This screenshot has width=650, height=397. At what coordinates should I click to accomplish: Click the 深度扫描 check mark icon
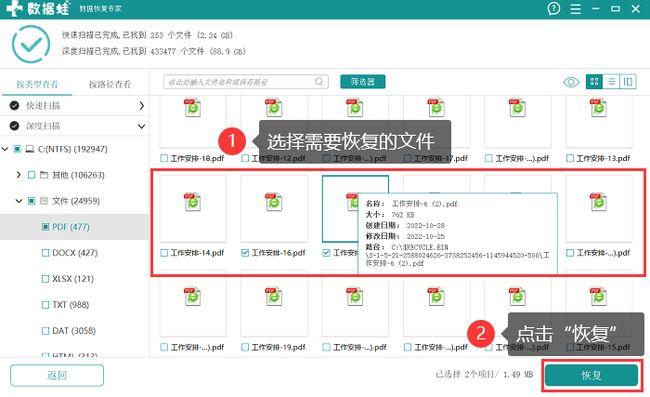pos(15,126)
